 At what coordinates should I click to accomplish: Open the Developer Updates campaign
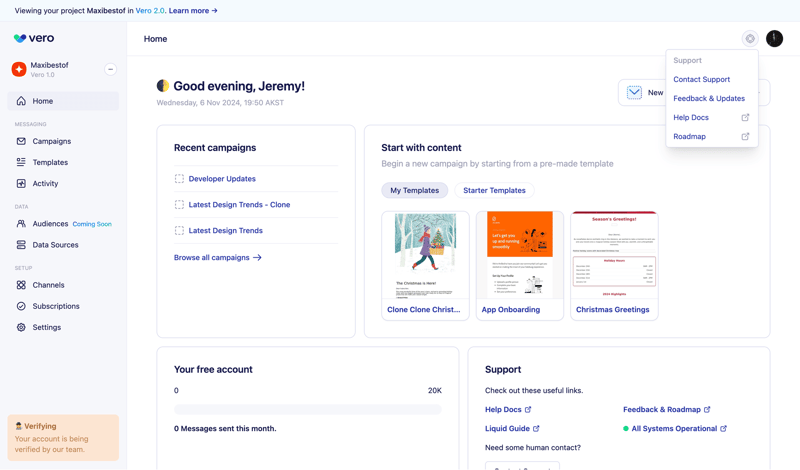pyautogui.click(x=222, y=179)
